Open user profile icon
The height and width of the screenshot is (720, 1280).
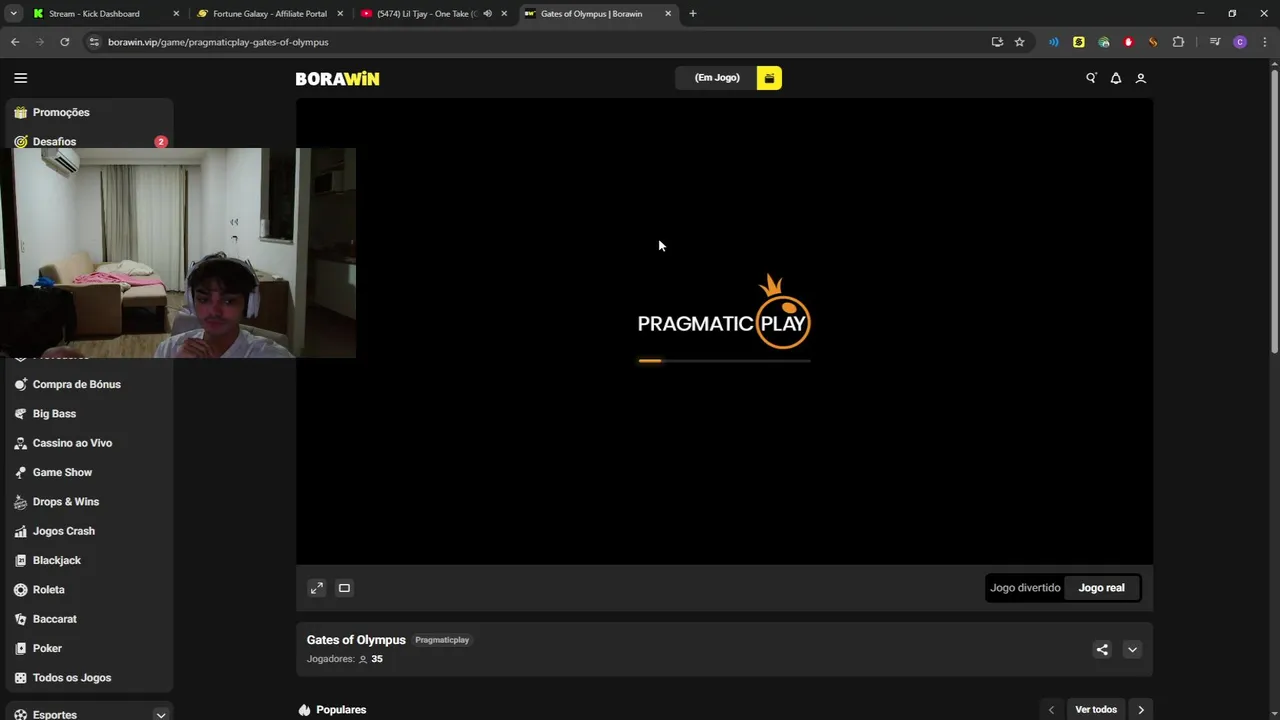tap(1140, 78)
